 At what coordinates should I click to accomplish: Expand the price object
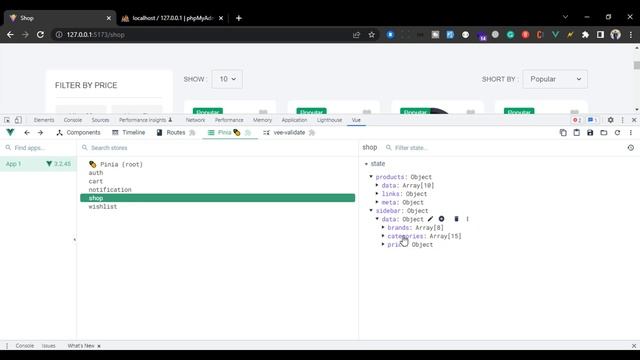pyautogui.click(x=383, y=244)
